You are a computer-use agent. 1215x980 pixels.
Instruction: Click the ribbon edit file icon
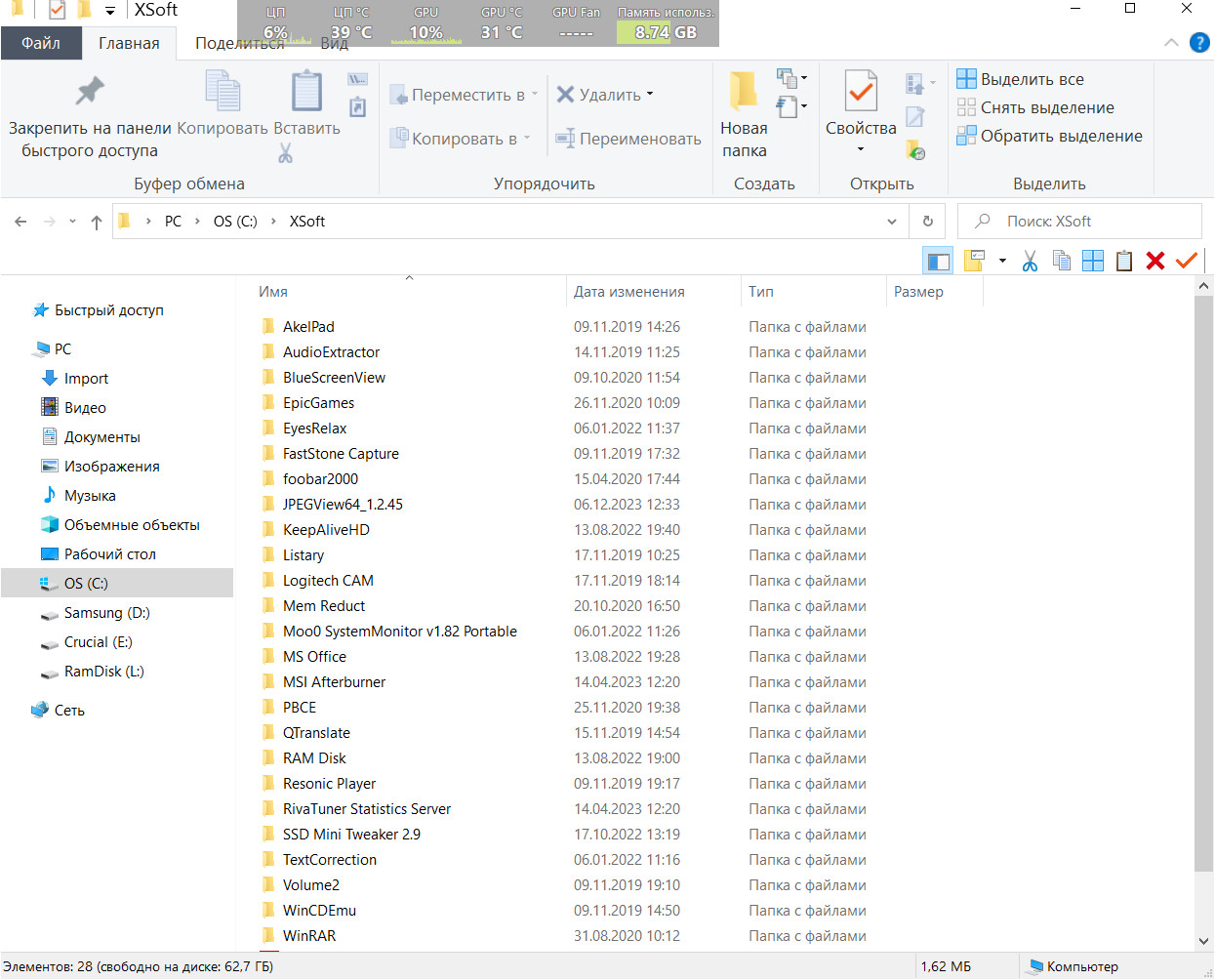[x=915, y=117]
